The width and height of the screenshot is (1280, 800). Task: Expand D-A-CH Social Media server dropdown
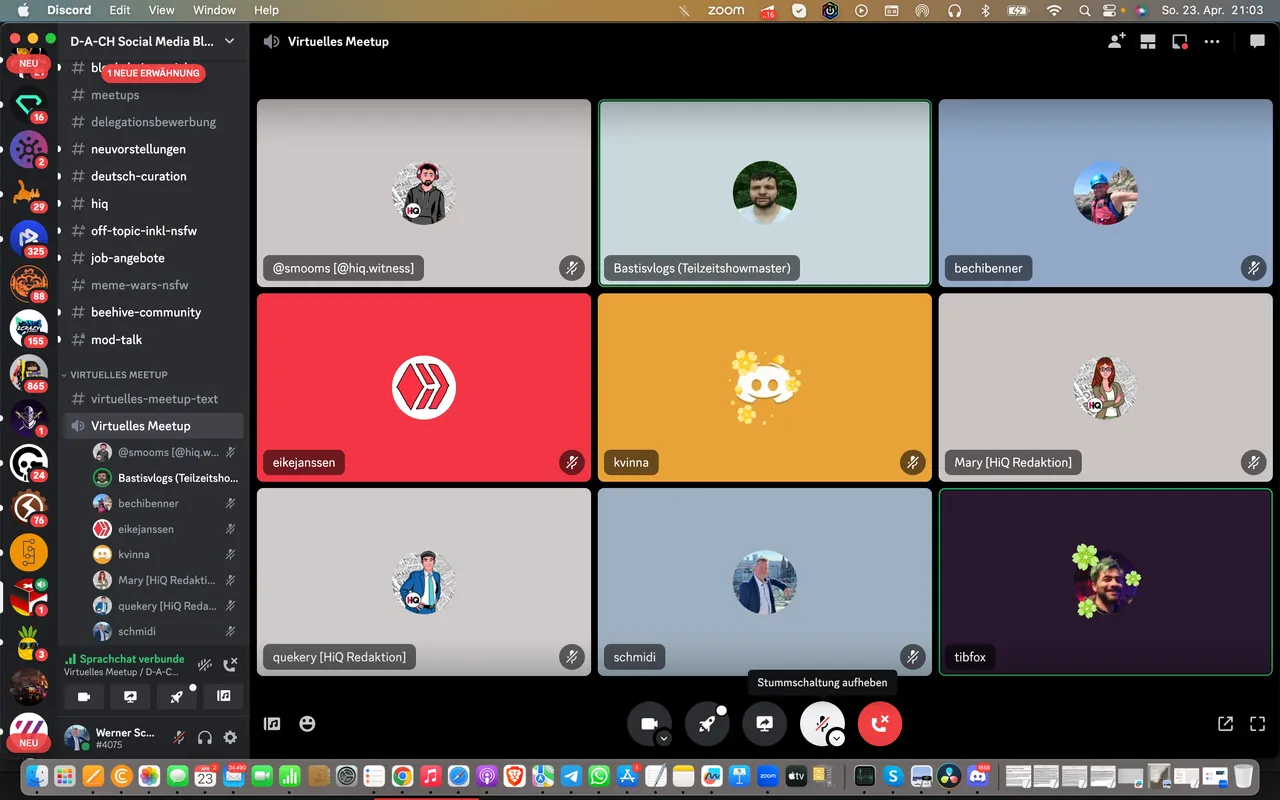point(151,41)
